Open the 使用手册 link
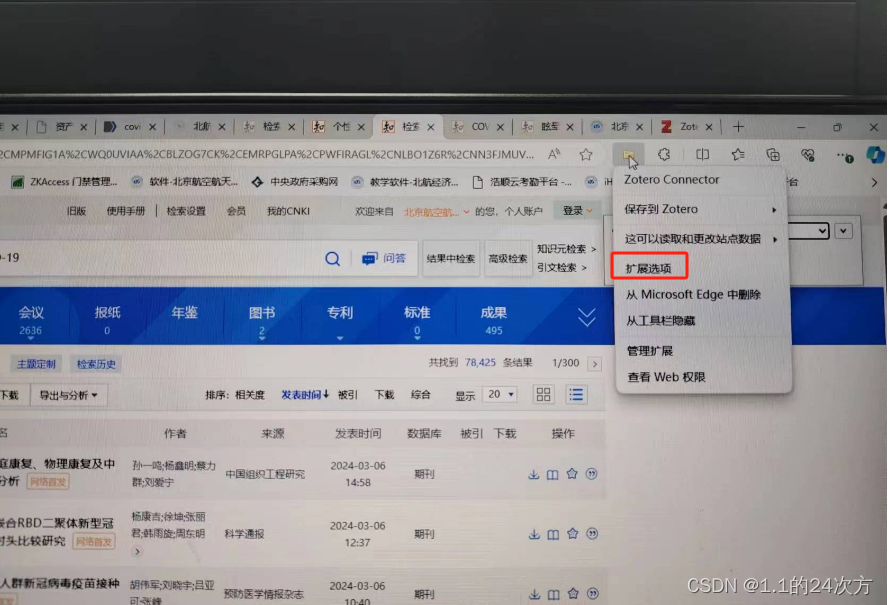889x605 pixels. (126, 211)
